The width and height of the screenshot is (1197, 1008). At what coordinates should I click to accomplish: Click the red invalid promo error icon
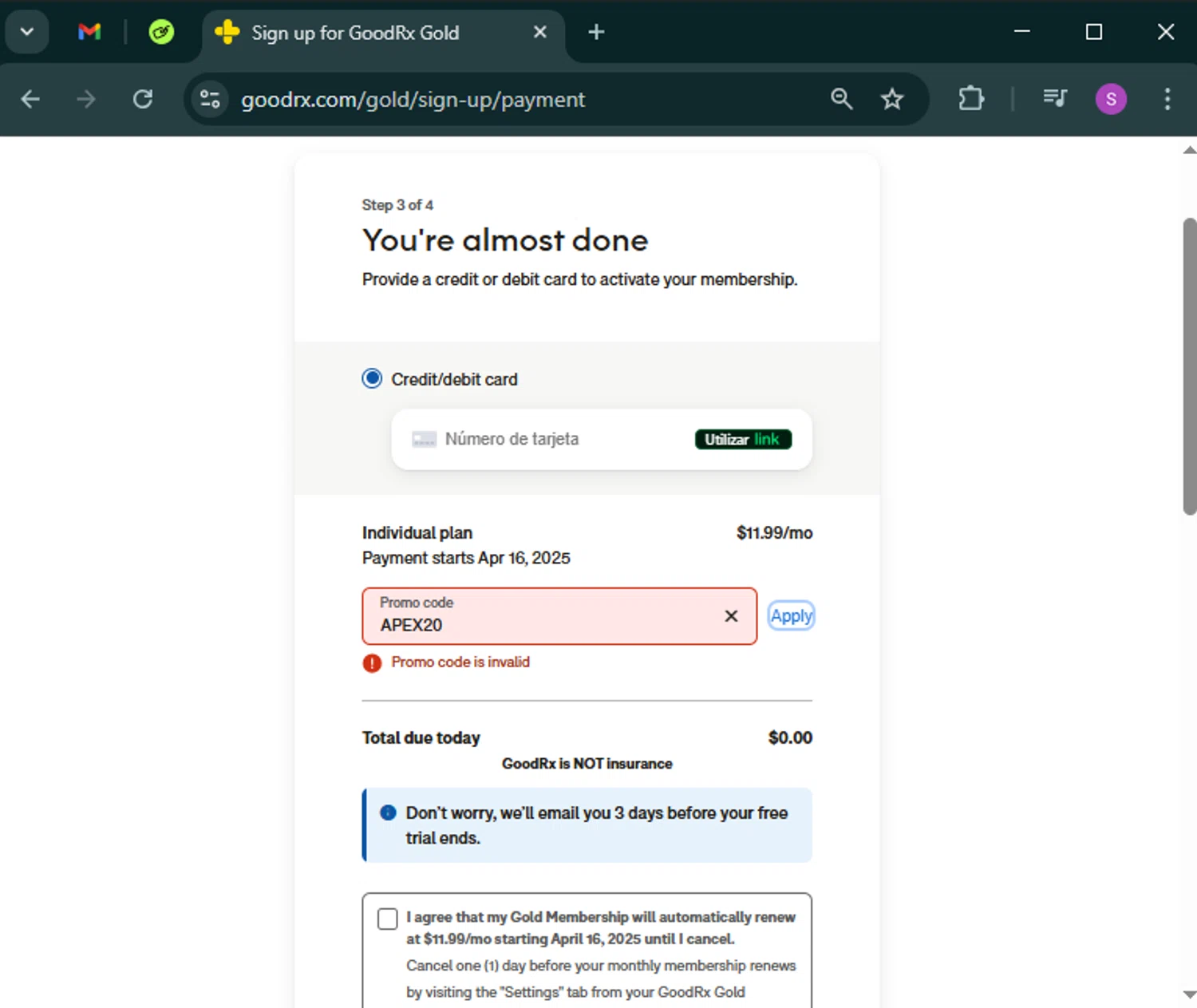372,663
